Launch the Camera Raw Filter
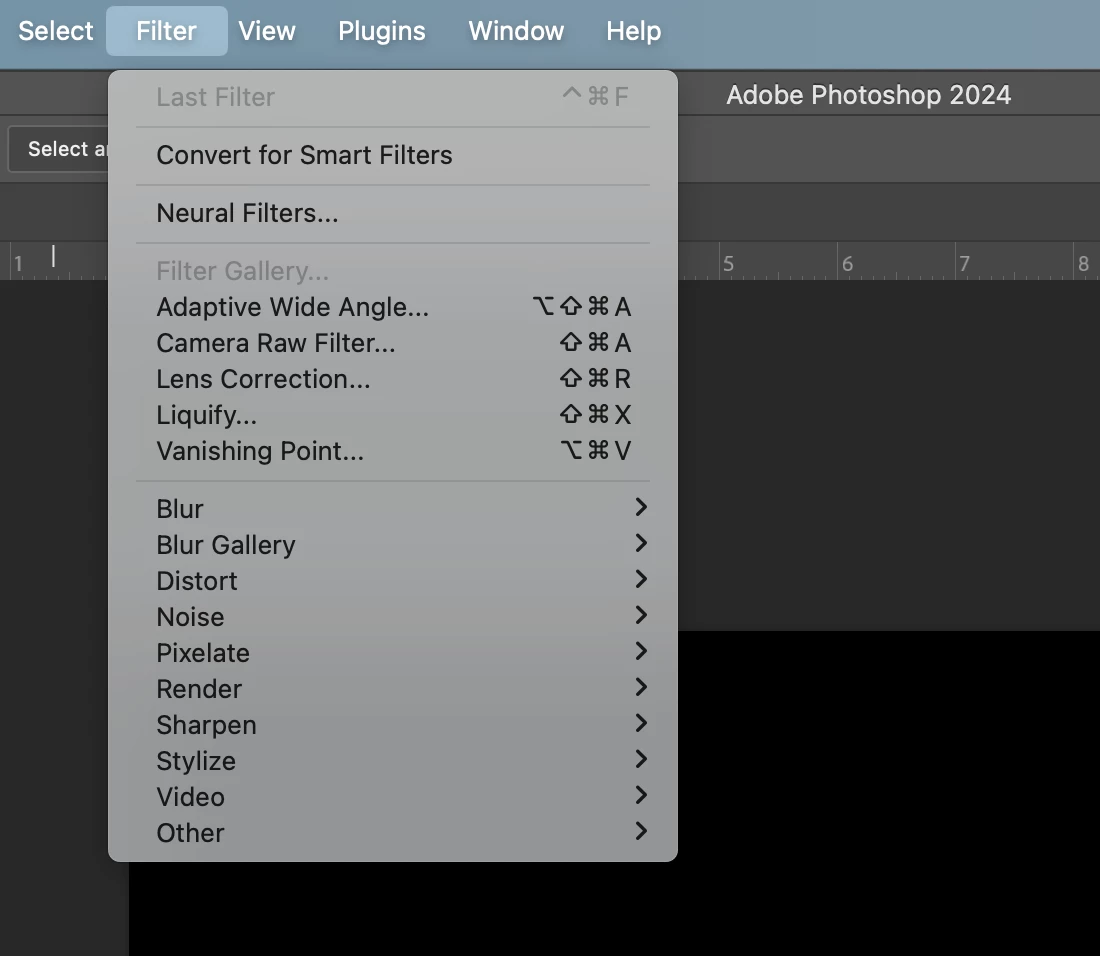 point(393,343)
